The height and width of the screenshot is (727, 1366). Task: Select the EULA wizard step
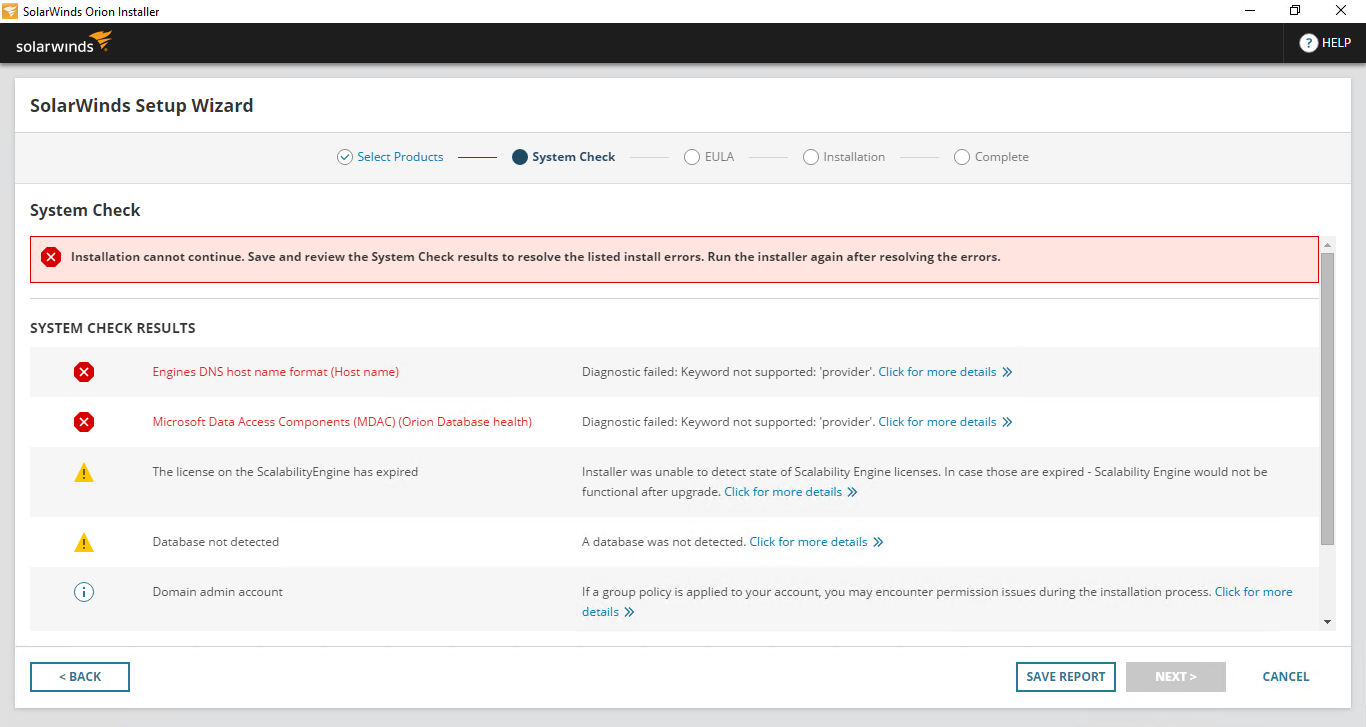(719, 157)
